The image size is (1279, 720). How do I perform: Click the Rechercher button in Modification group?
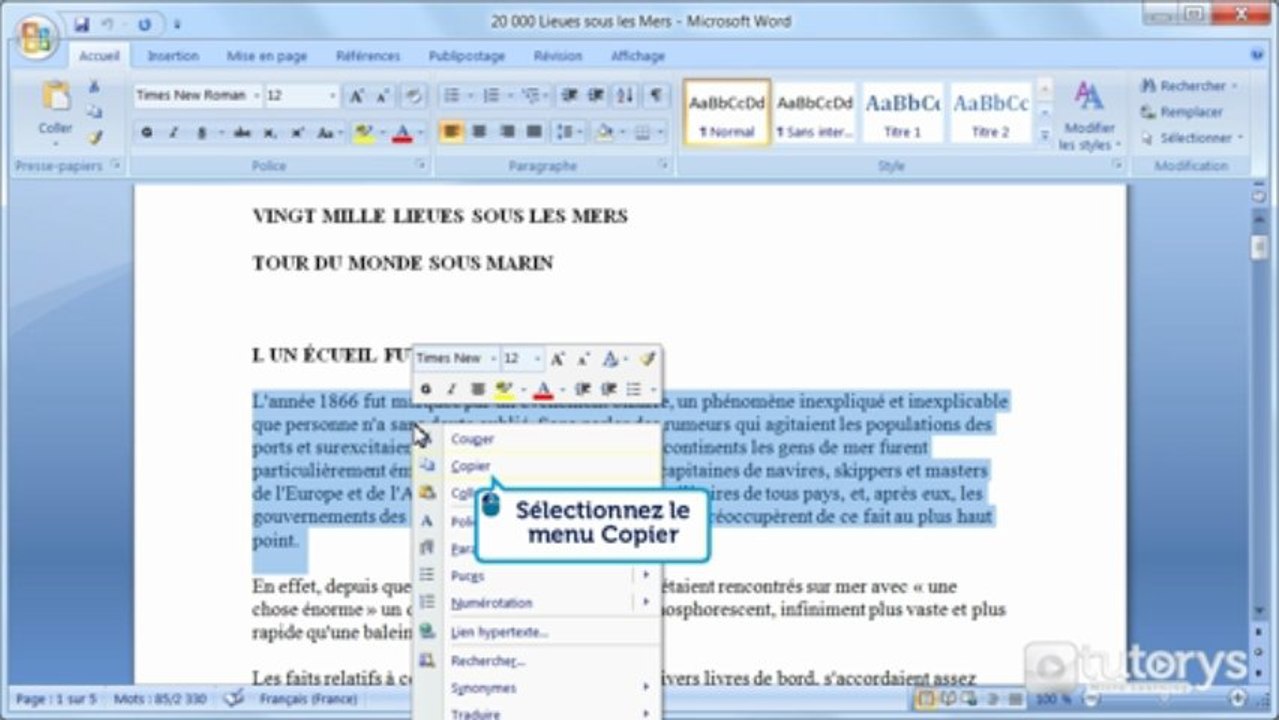click(x=1189, y=86)
